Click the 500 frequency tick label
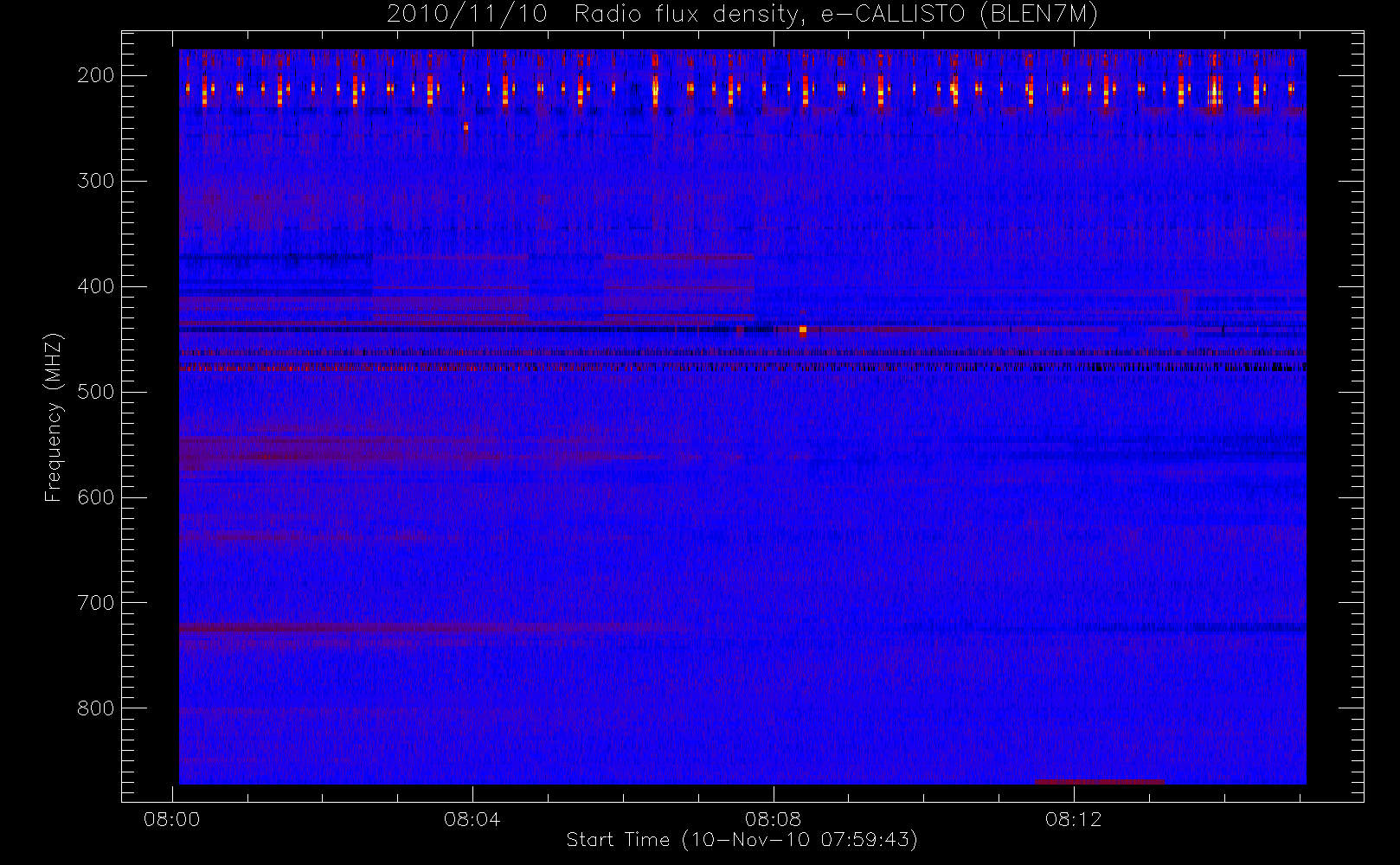1400x865 pixels. click(x=96, y=392)
